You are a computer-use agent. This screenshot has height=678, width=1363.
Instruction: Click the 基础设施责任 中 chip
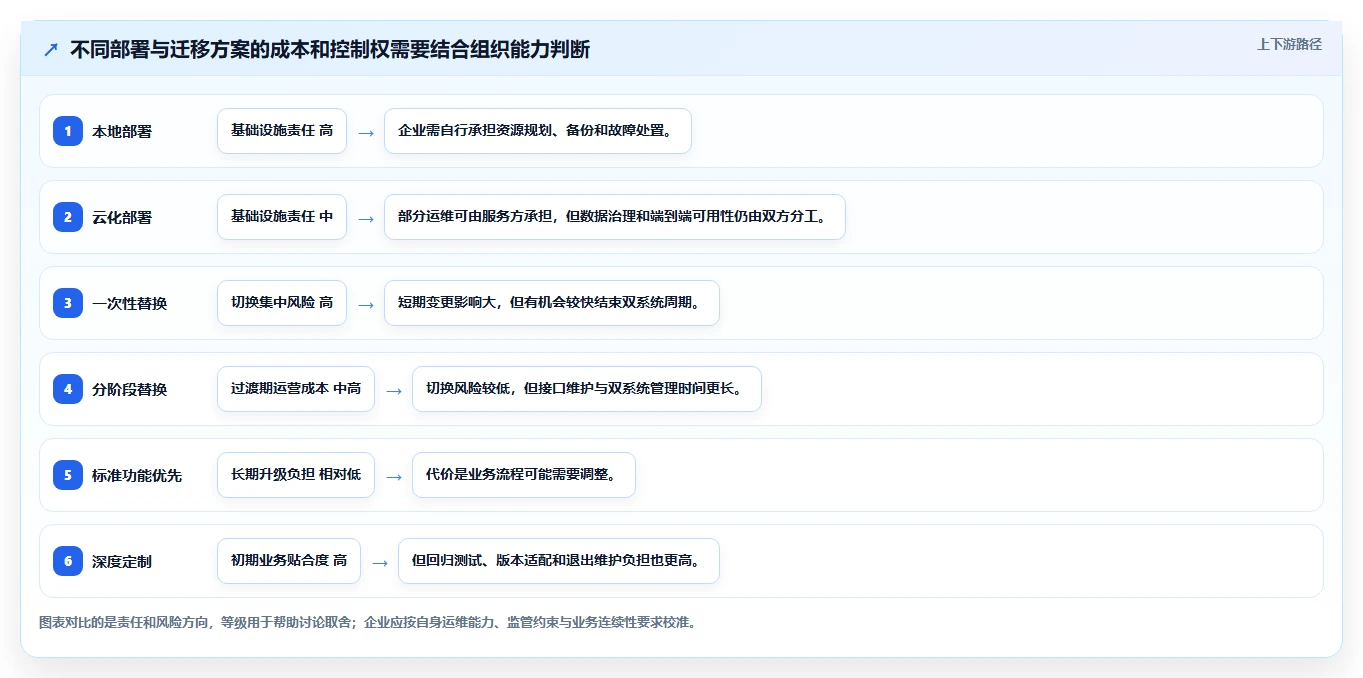tap(282, 217)
